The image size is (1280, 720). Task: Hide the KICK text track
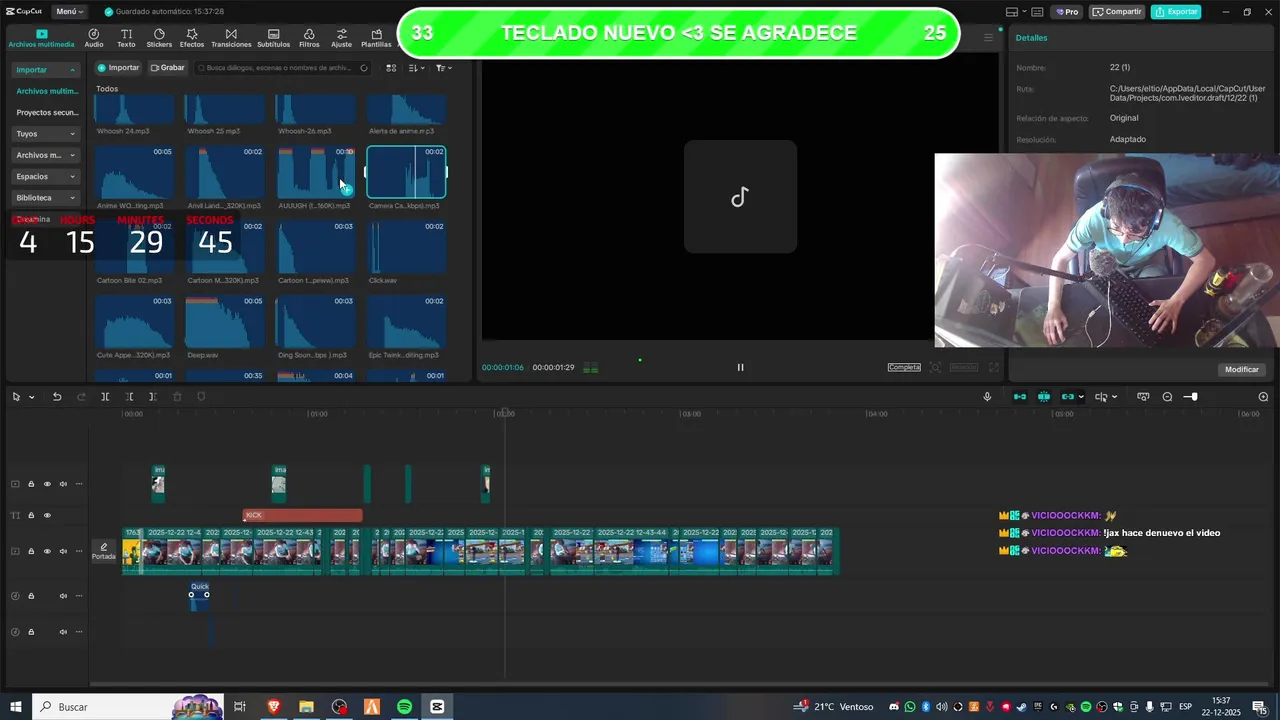pyautogui.click(x=47, y=516)
